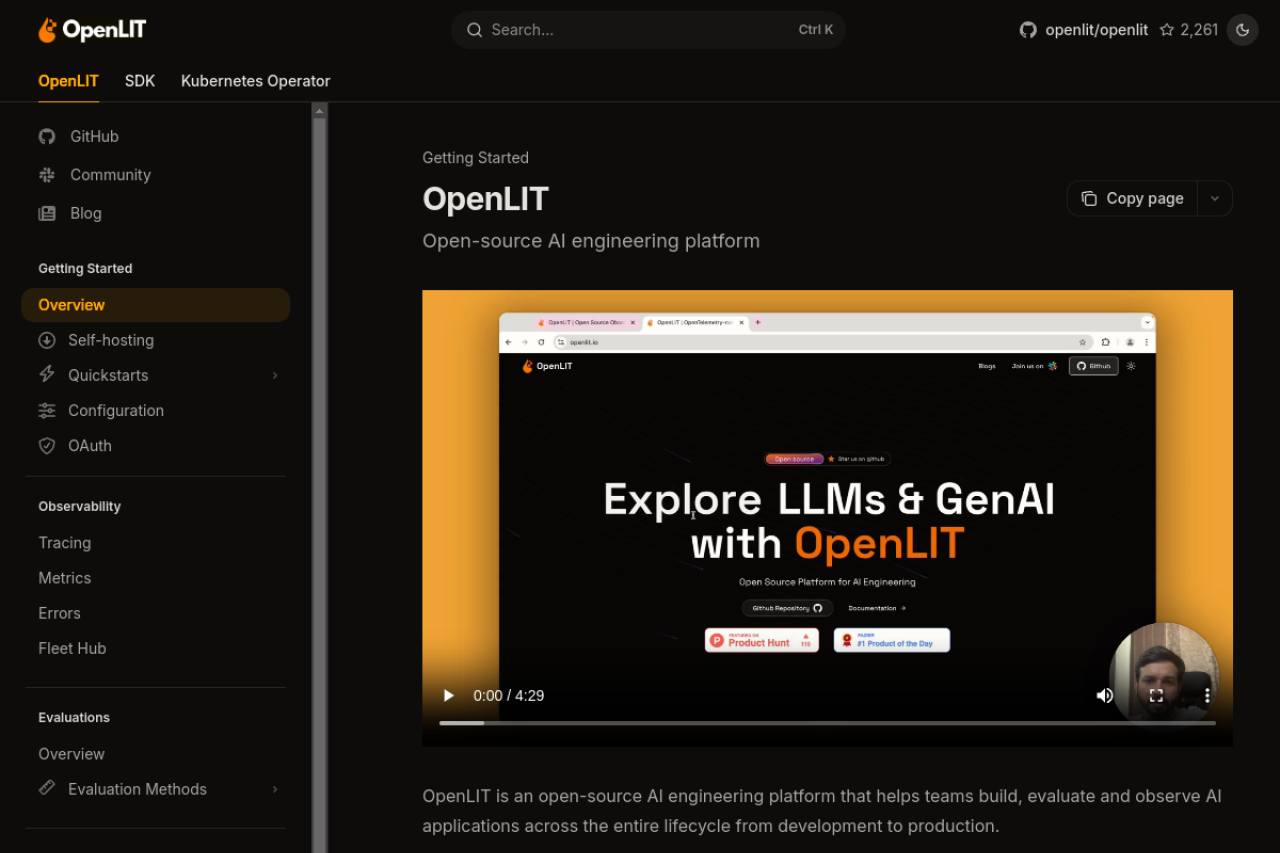This screenshot has height=853, width=1280.
Task: Click the Self-hosting download icon
Action: click(x=47, y=340)
